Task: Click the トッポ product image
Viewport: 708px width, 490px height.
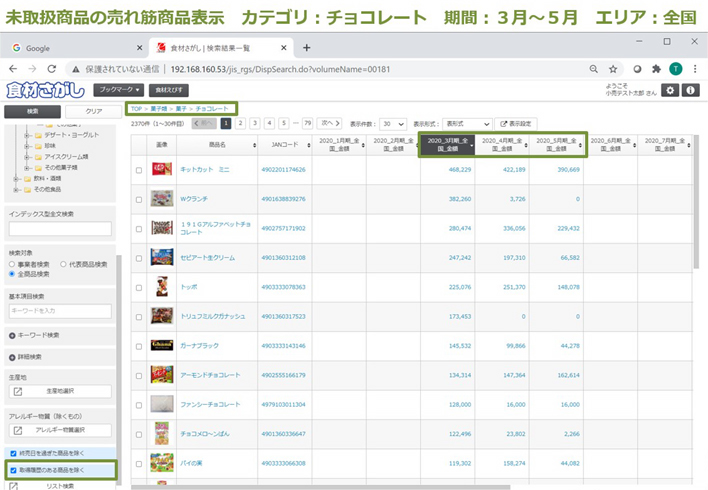Action: coord(162,287)
